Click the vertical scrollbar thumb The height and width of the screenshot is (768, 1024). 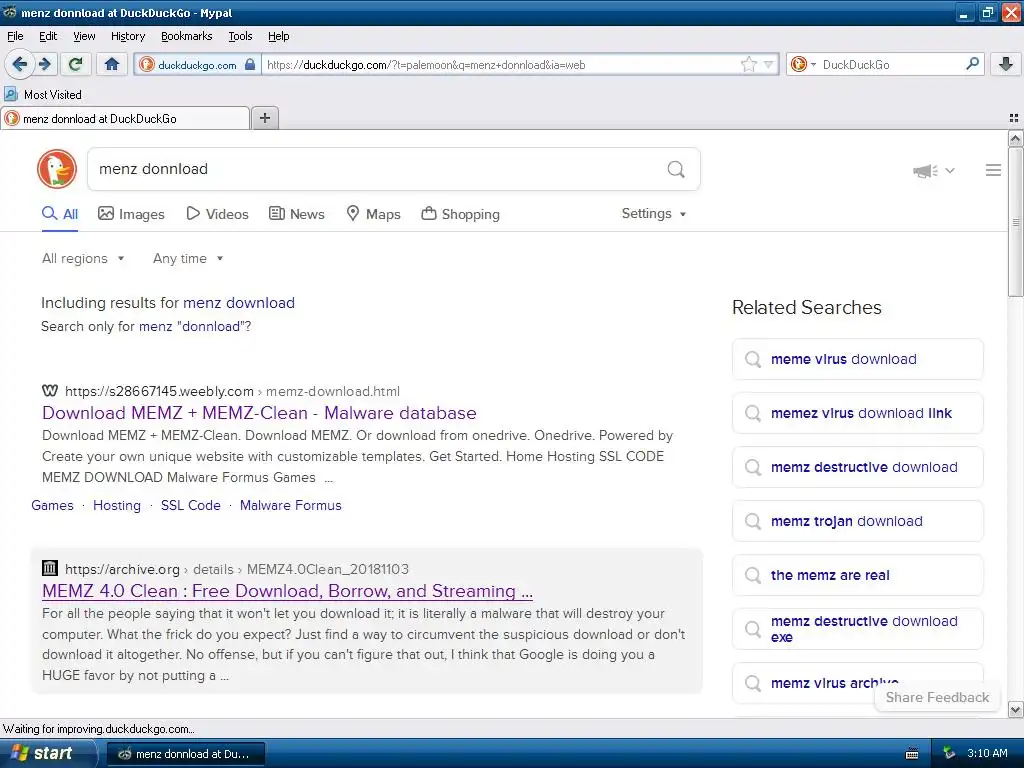point(1015,222)
